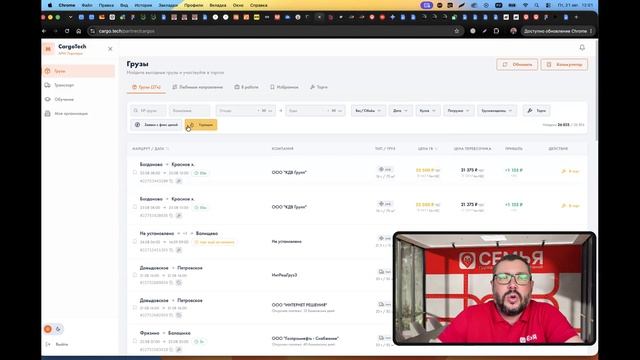Click the dark mode moon icon
This screenshot has height=360, width=640.
pyautogui.click(x=58, y=329)
